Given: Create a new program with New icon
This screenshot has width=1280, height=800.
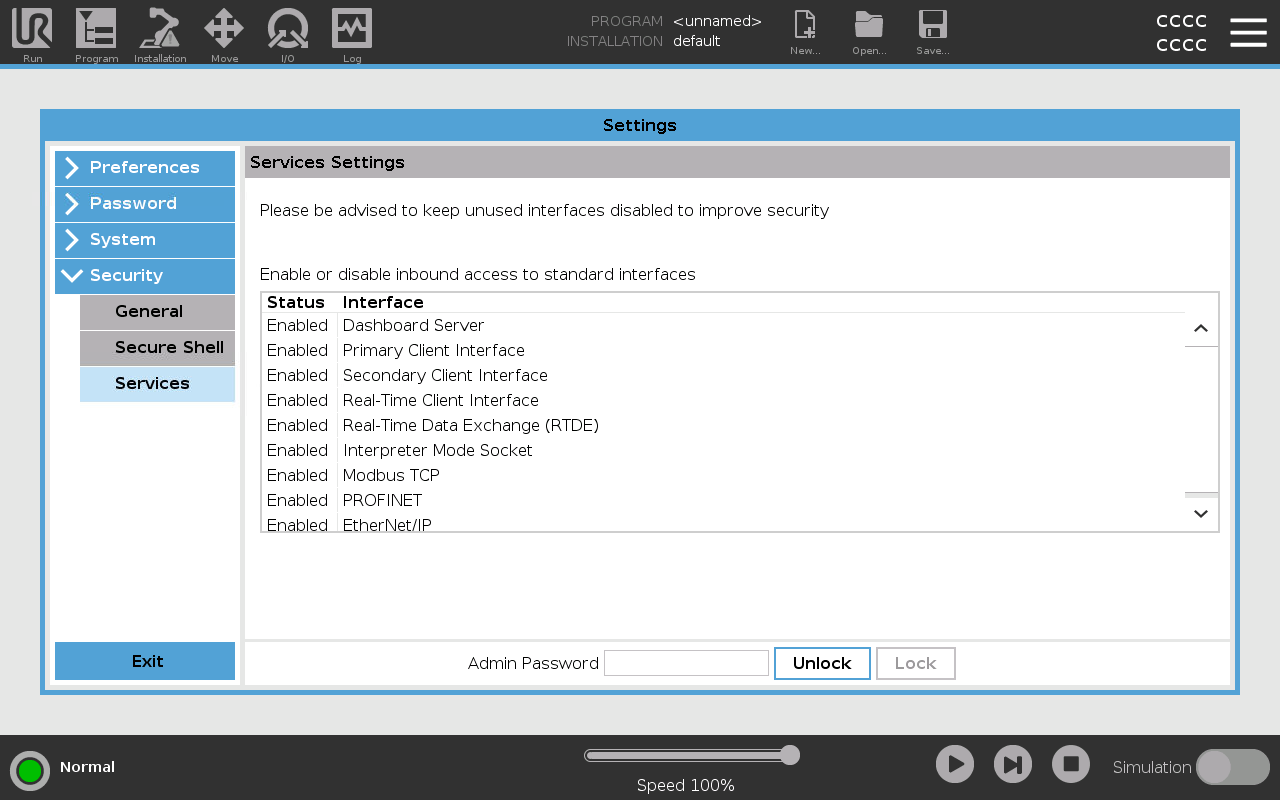Looking at the screenshot, I should tap(805, 32).
